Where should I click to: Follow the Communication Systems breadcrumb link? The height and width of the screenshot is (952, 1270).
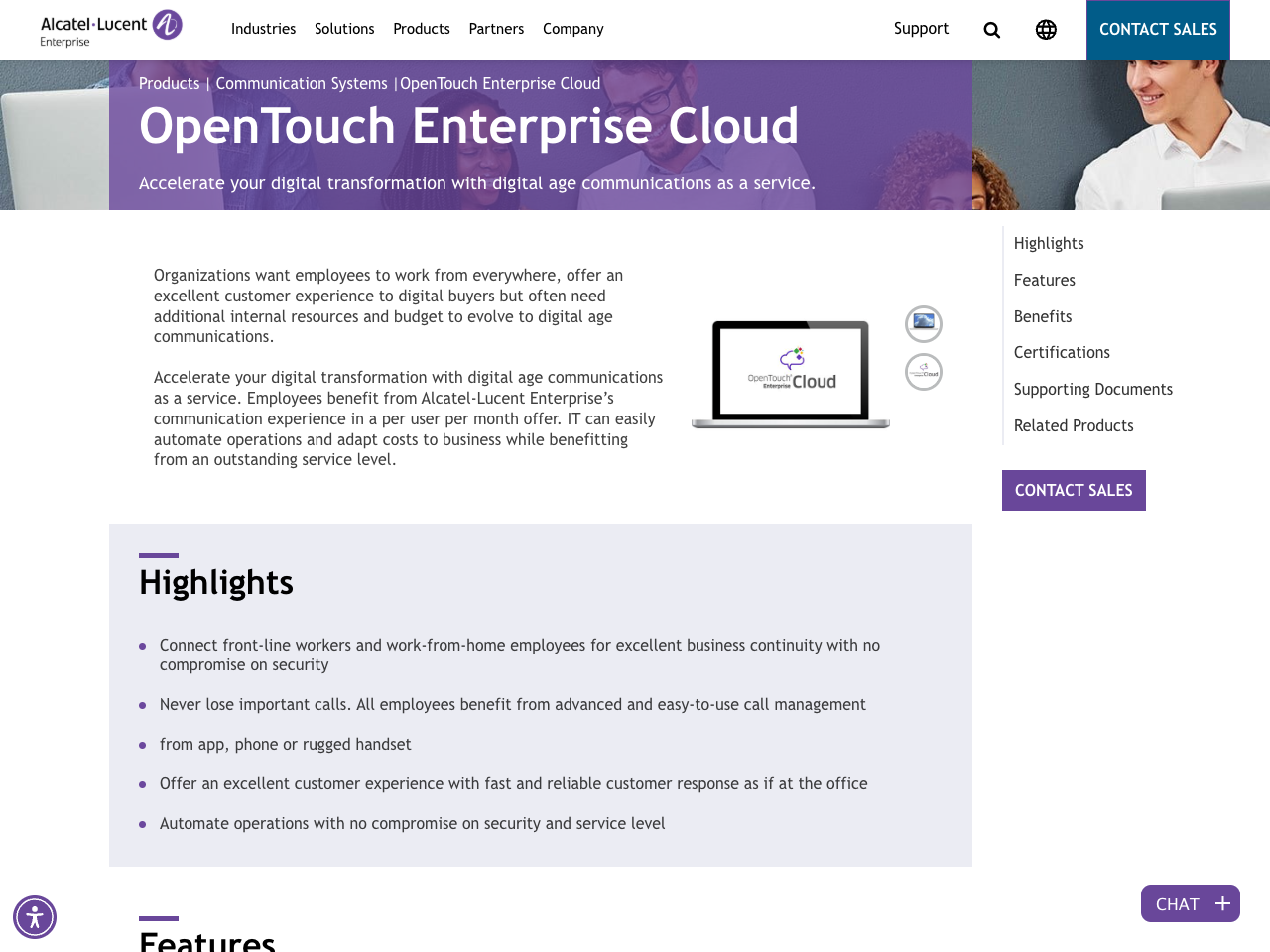tap(302, 84)
